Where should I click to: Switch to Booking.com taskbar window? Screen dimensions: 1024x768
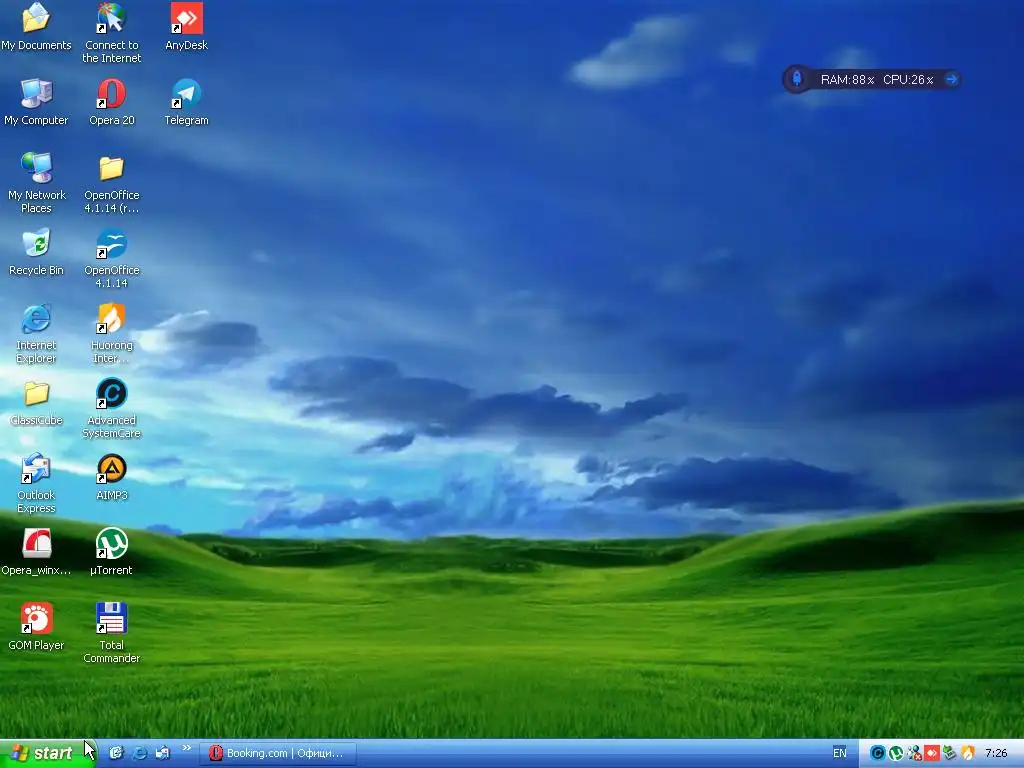tap(278, 753)
